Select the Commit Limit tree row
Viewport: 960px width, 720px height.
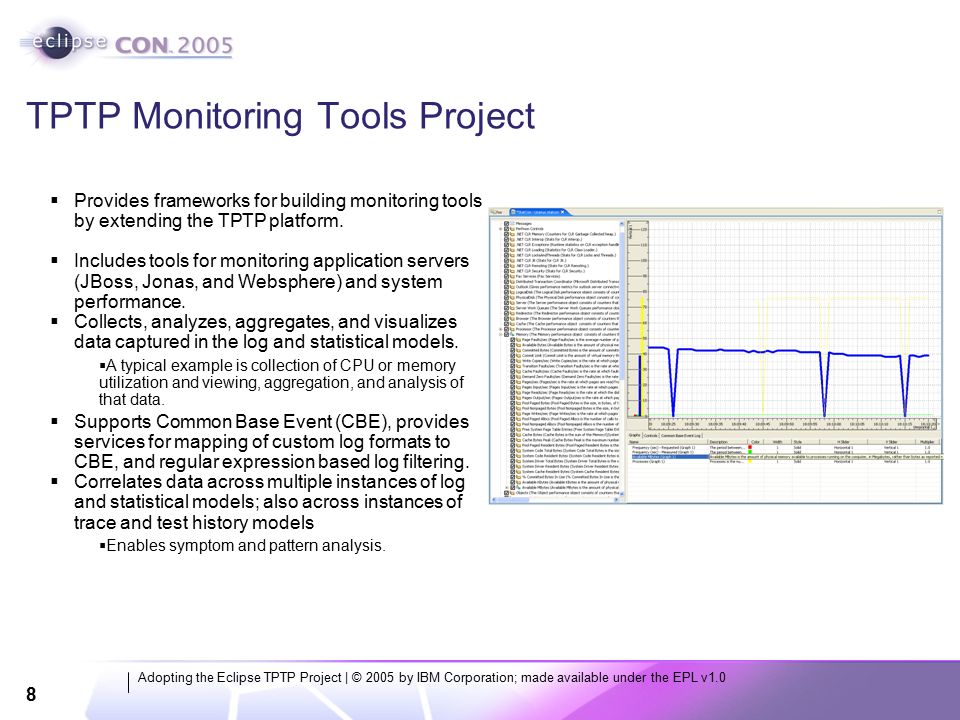571,356
